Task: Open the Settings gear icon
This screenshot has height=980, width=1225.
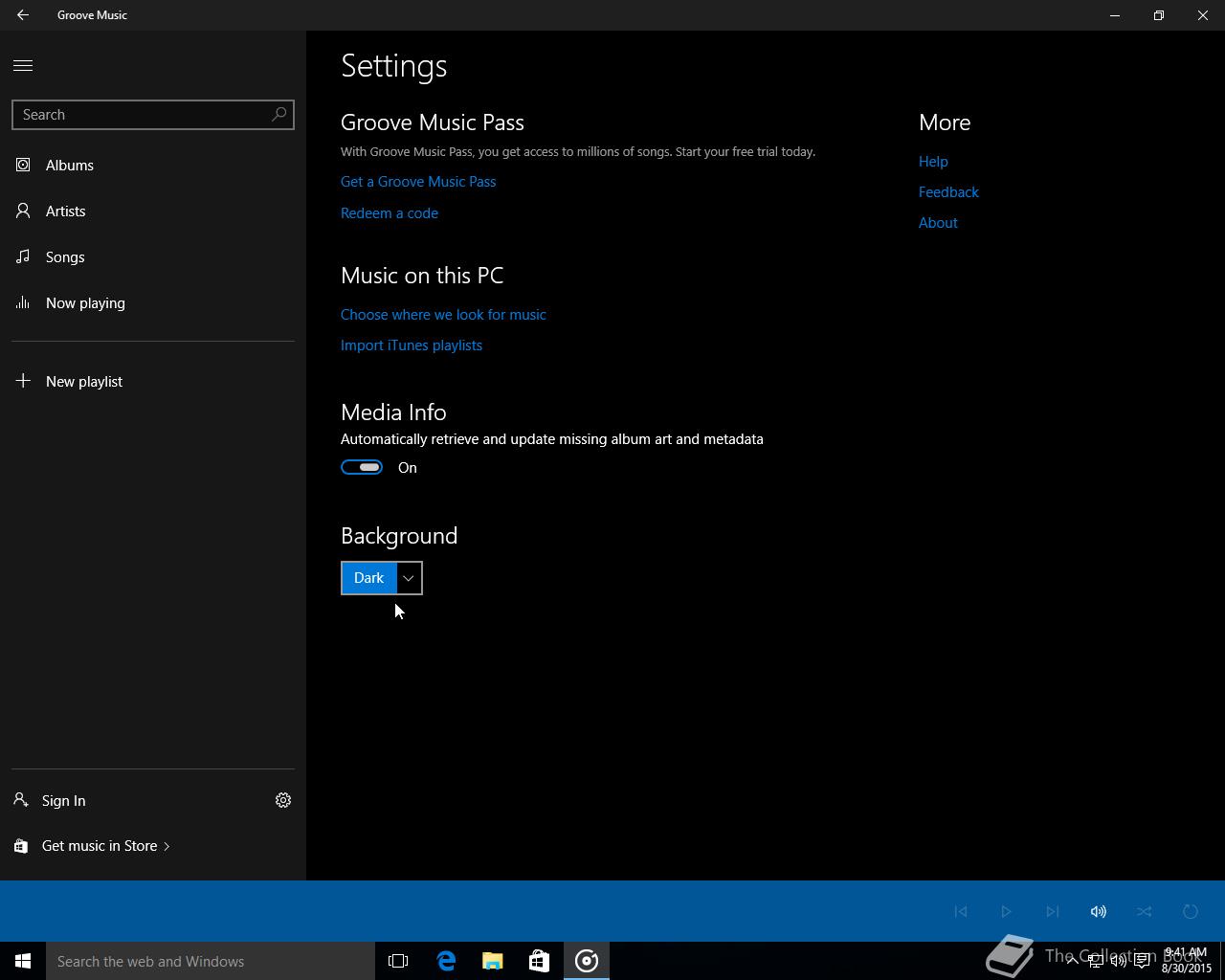Action: (283, 800)
